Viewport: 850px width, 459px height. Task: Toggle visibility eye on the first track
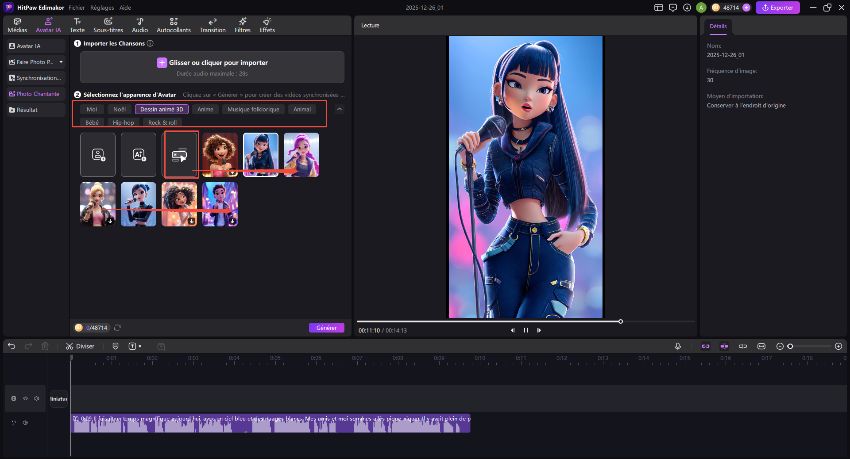pos(25,398)
